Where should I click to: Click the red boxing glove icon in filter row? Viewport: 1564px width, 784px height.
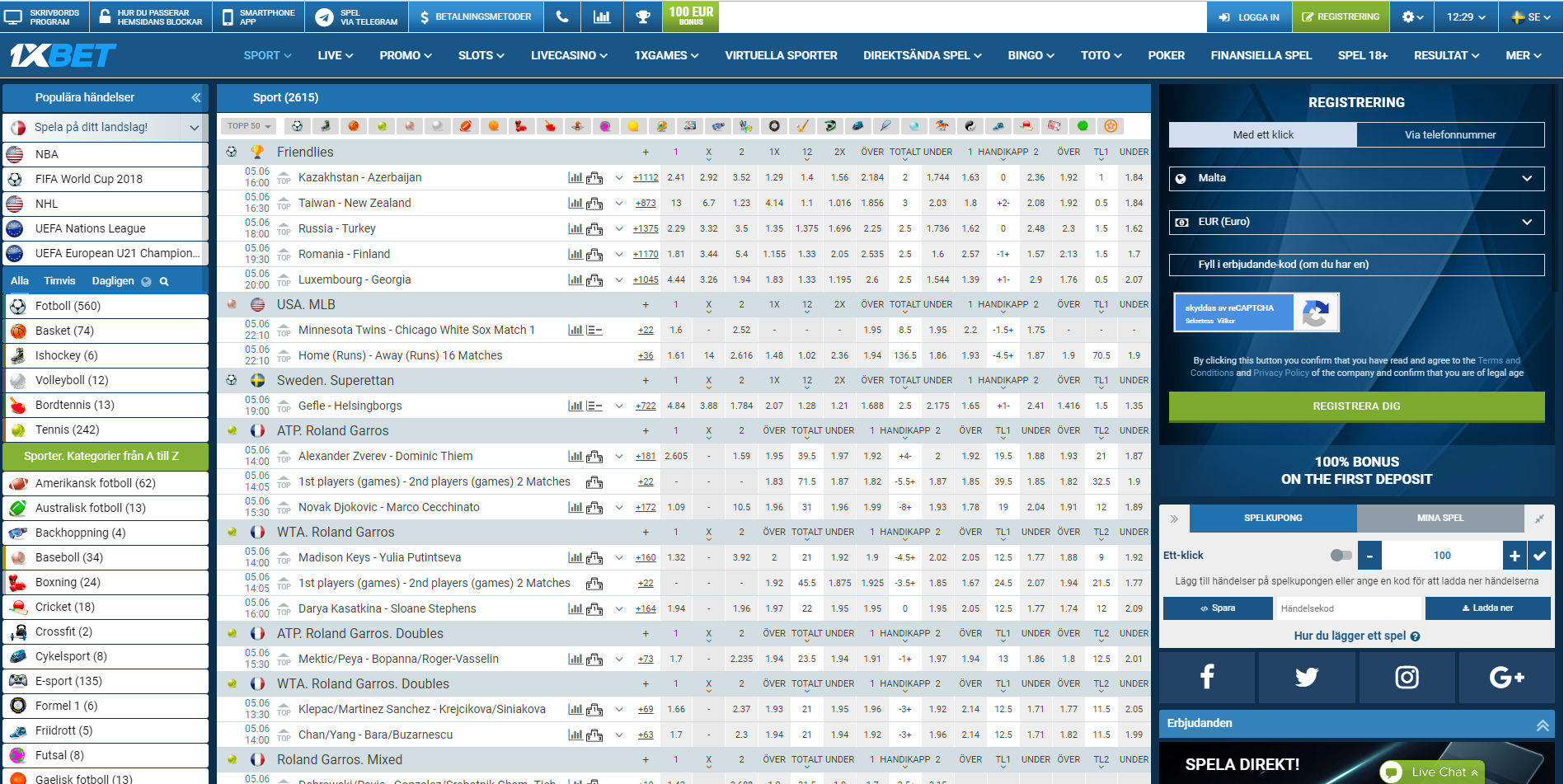[521, 126]
